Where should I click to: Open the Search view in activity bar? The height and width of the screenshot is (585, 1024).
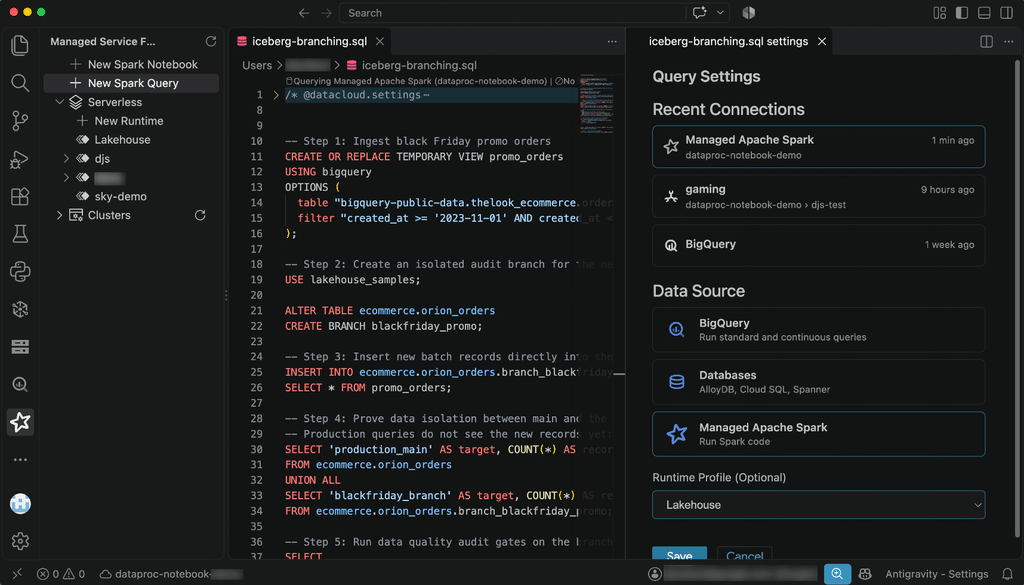click(20, 83)
